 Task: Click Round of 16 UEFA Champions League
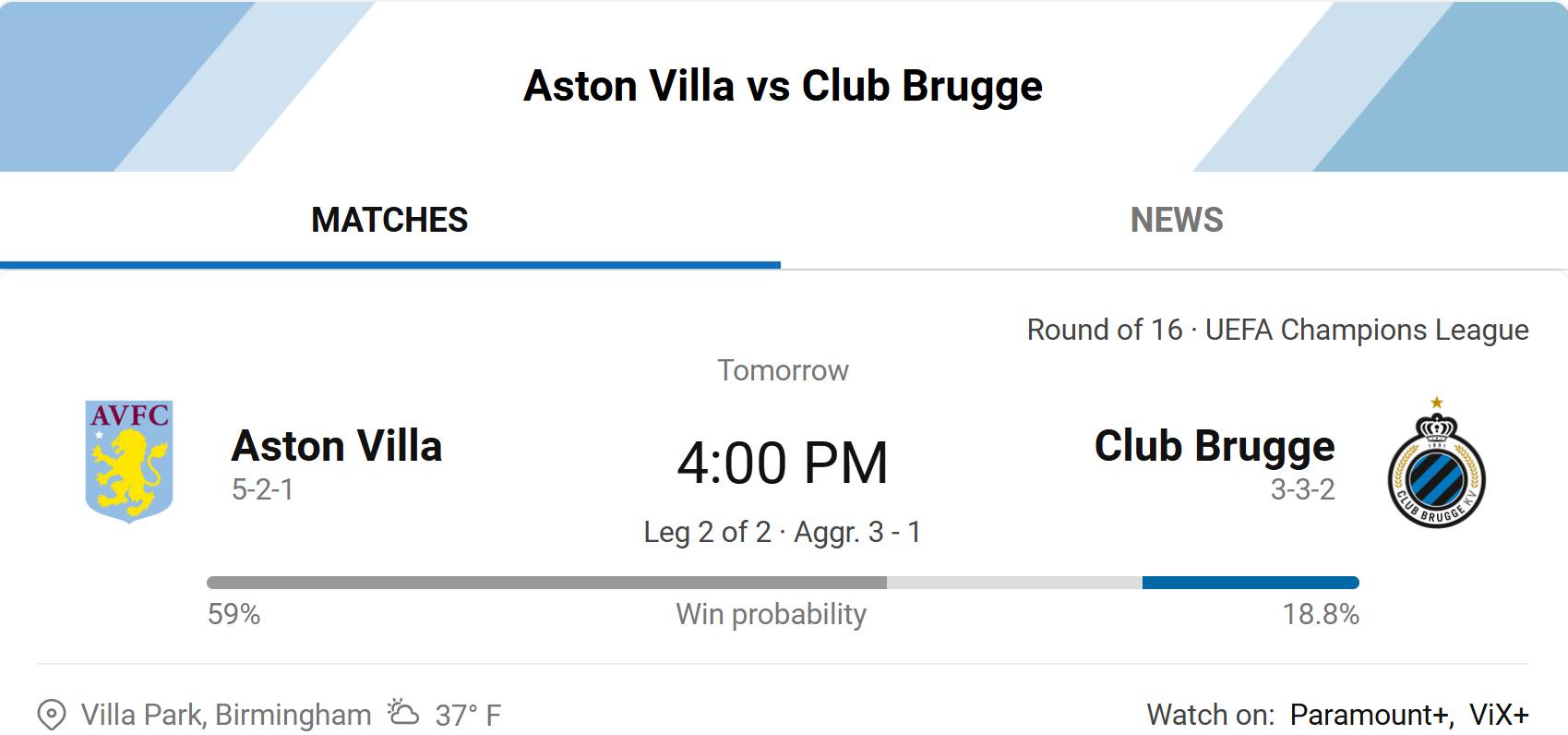(x=1277, y=330)
